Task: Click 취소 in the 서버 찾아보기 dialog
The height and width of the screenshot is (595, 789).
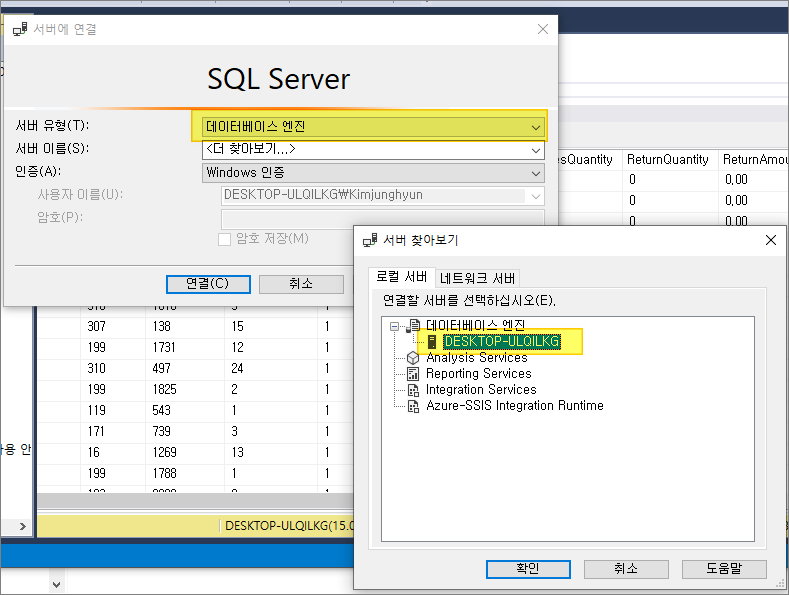Action: (626, 569)
